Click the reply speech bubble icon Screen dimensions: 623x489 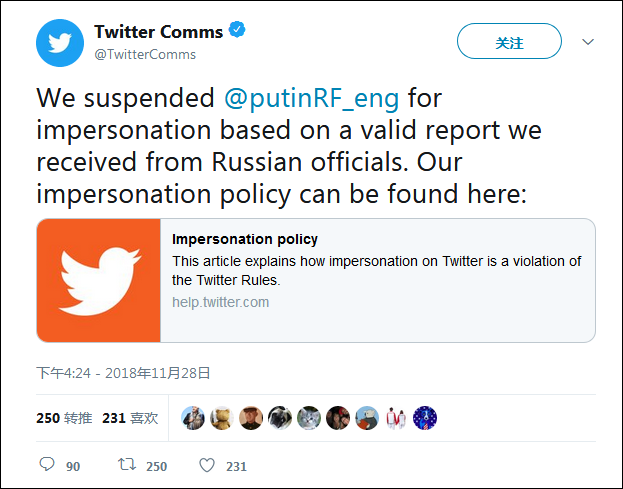pyautogui.click(x=47, y=465)
